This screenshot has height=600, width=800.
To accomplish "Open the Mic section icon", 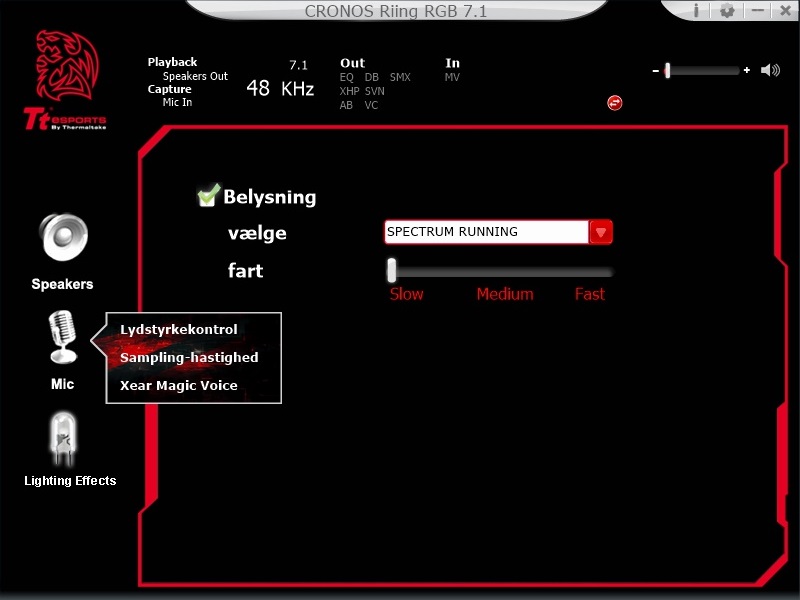I will tap(63, 337).
